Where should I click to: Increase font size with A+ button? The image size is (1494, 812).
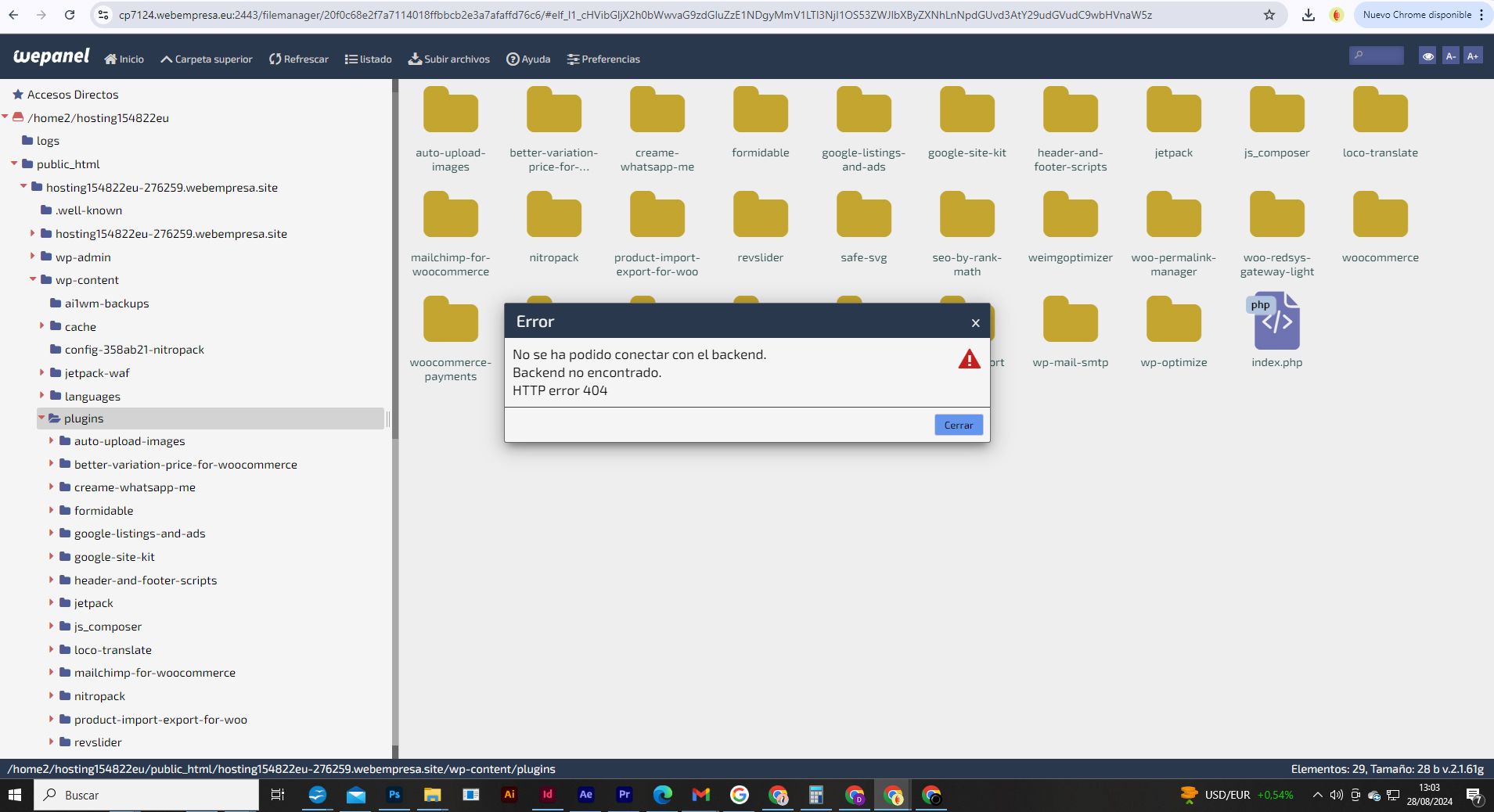pyautogui.click(x=1473, y=56)
